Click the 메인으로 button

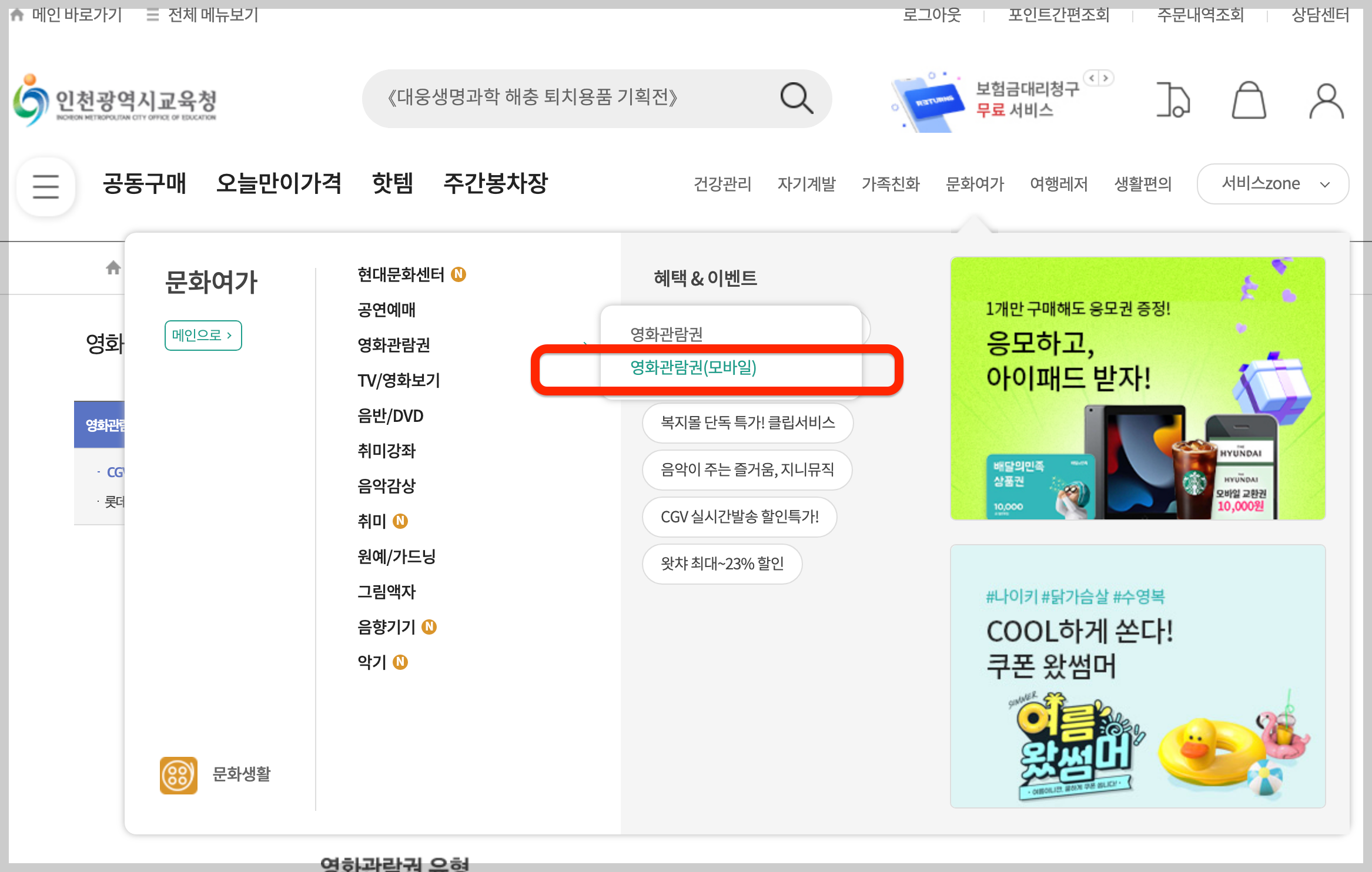(x=203, y=336)
